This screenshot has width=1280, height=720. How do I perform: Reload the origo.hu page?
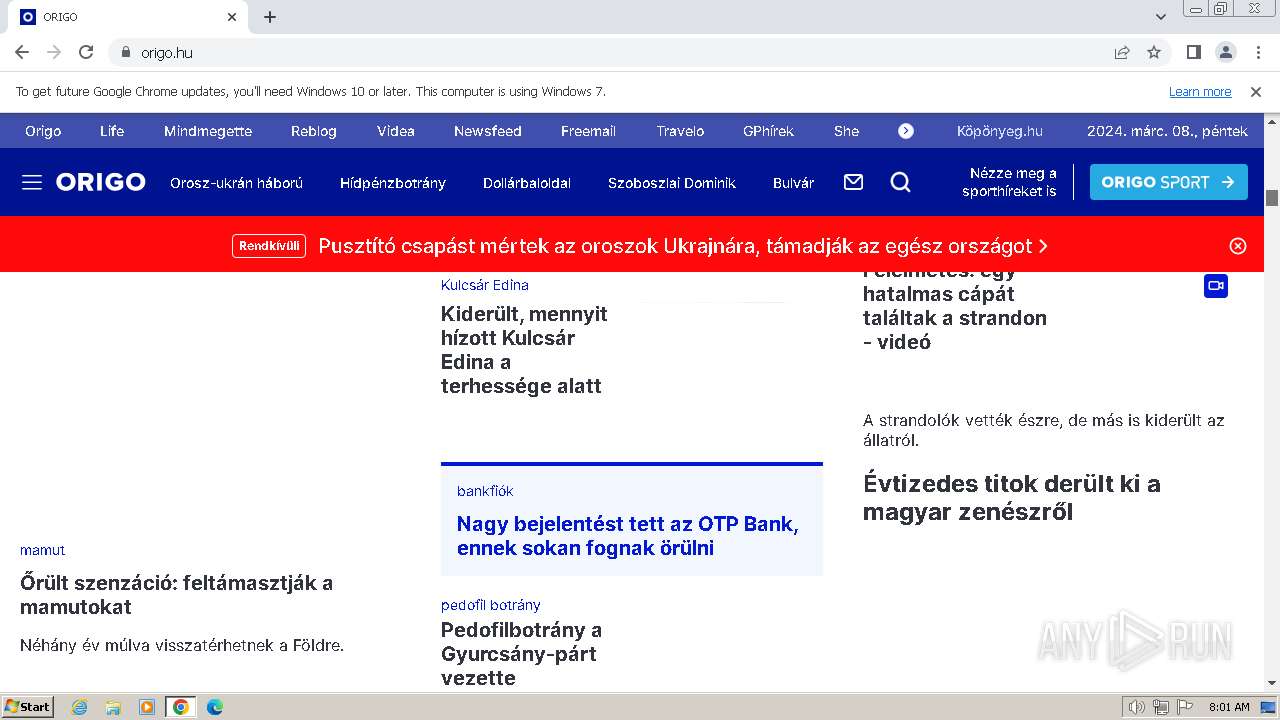pos(86,52)
